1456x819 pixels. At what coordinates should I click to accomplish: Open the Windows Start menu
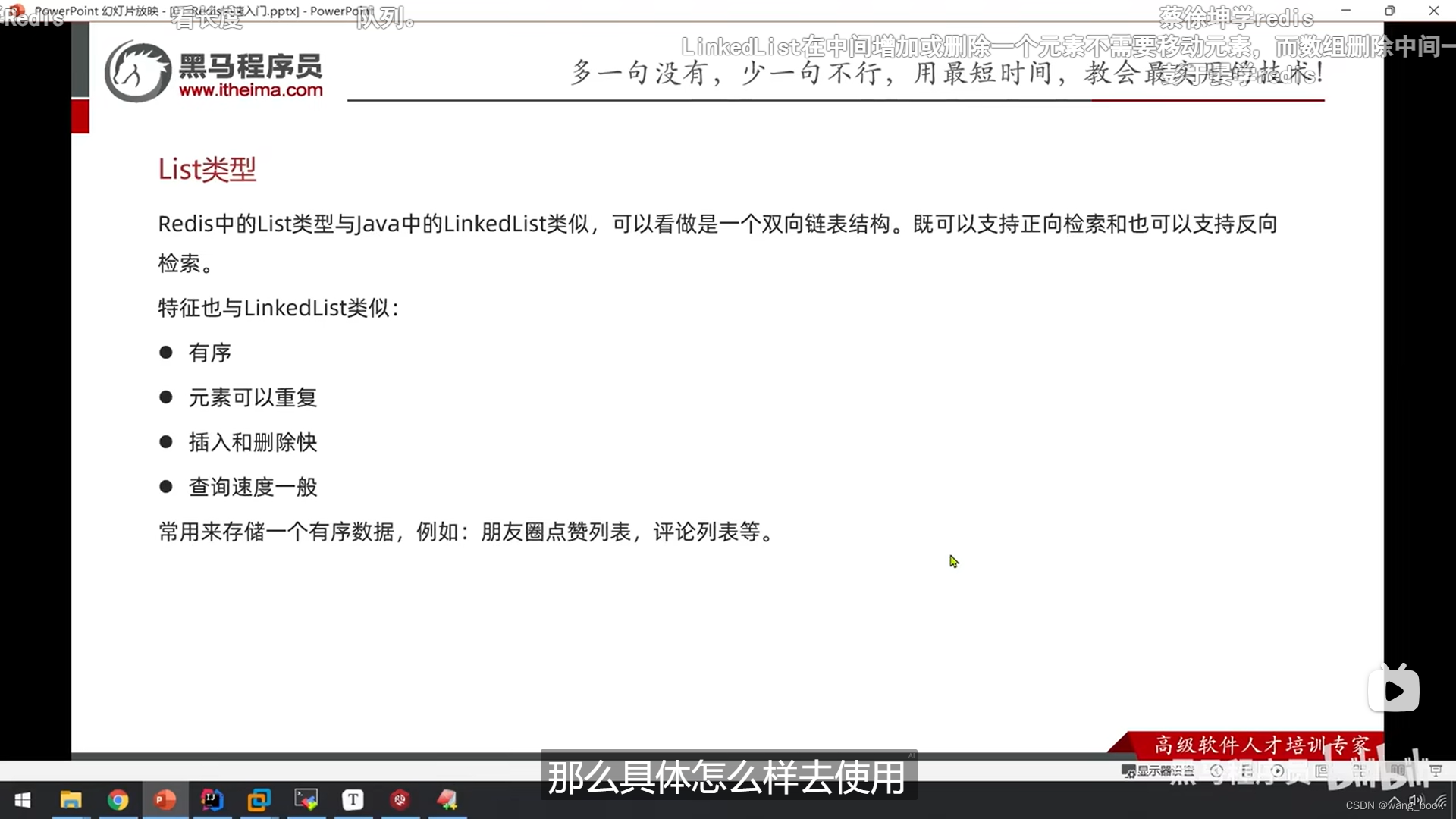point(23,800)
